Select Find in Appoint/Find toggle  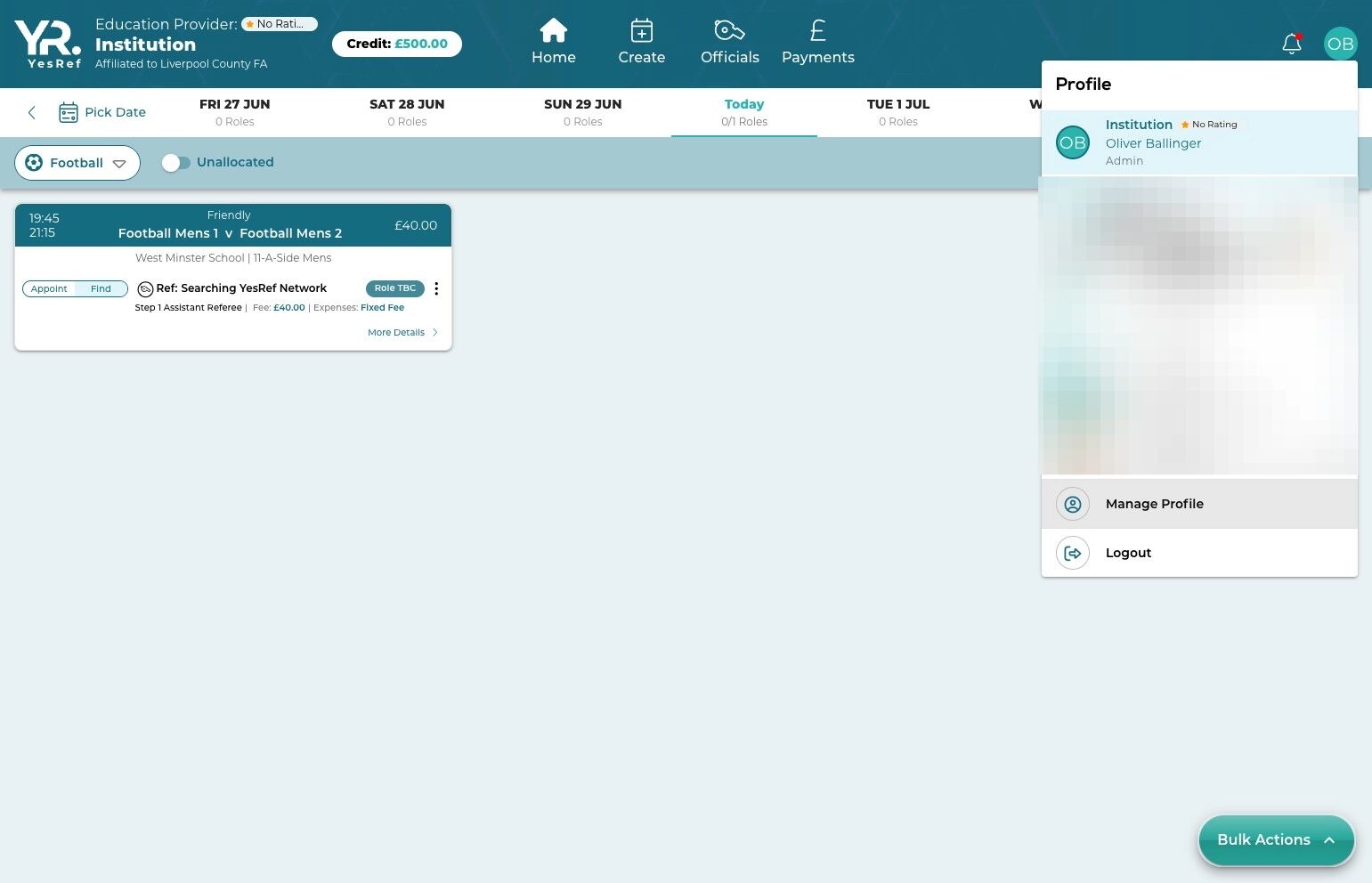click(x=101, y=288)
